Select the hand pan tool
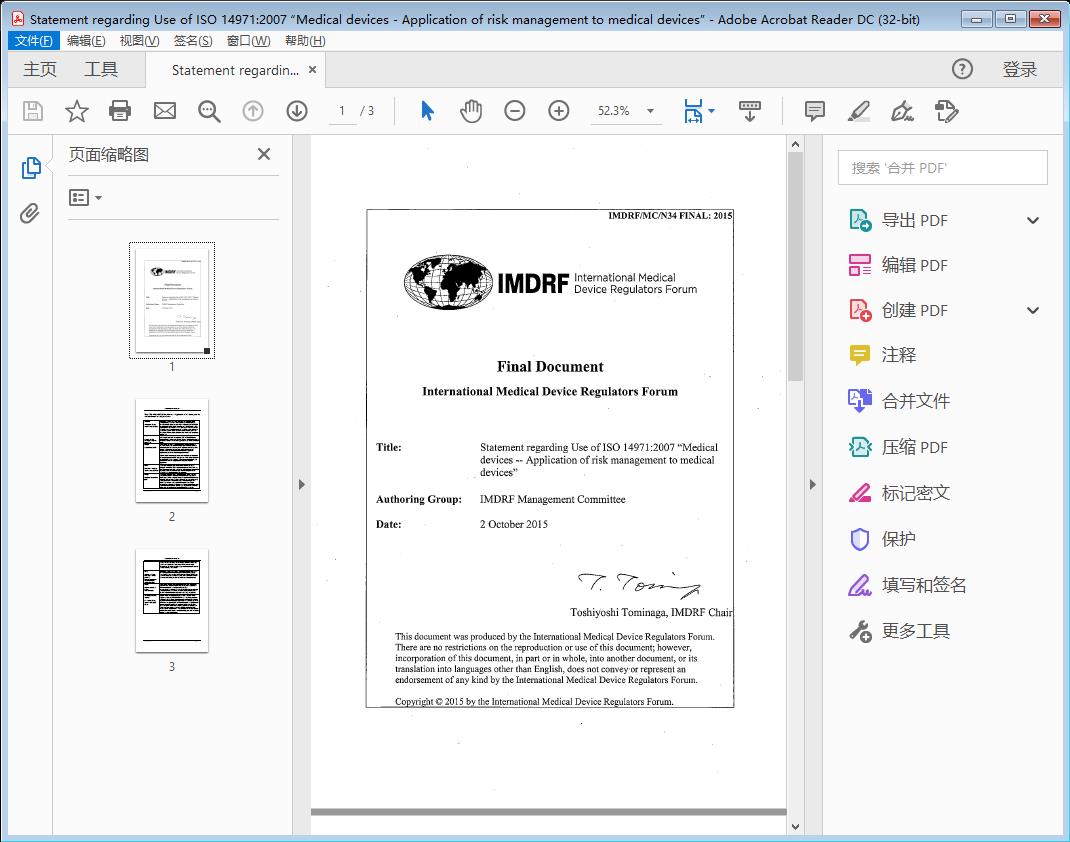 [471, 111]
